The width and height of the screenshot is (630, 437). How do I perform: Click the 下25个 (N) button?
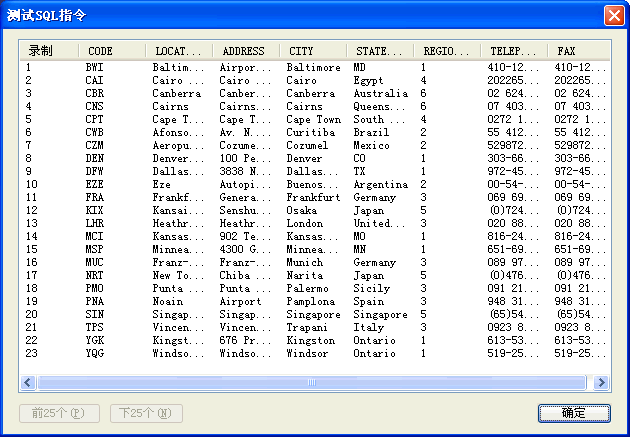pyautogui.click(x=146, y=413)
